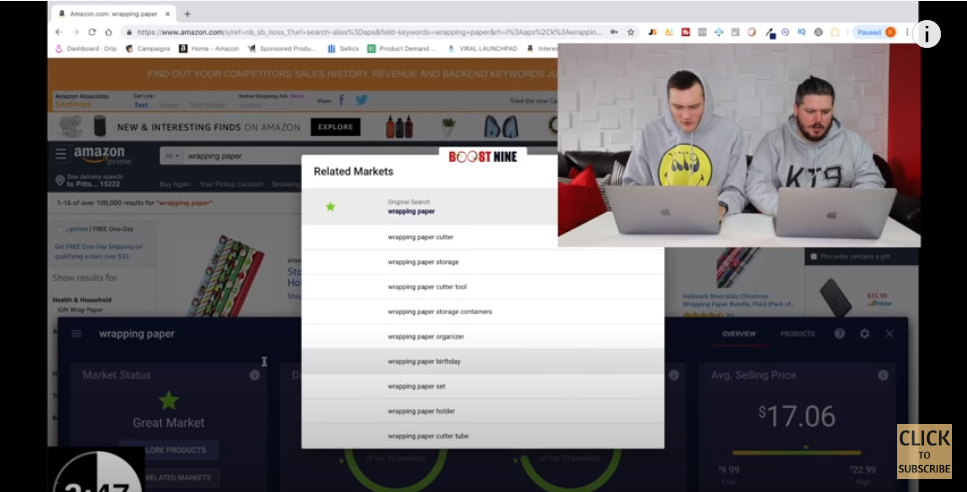Image resolution: width=967 pixels, height=492 pixels.
Task: Switch to the PRODUCTS tab
Action: point(797,334)
